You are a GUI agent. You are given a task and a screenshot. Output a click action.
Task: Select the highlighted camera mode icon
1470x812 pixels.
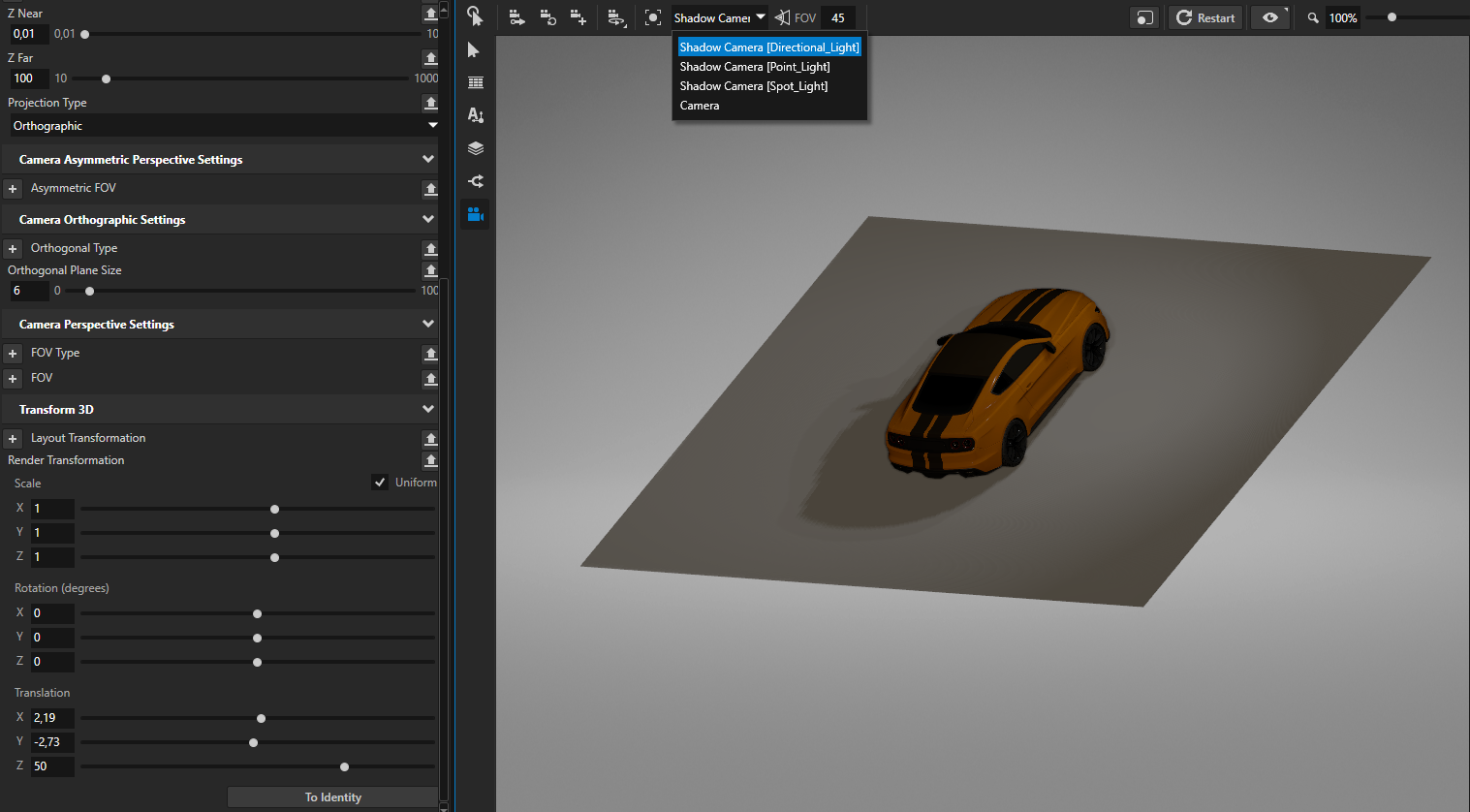pyautogui.click(x=475, y=213)
